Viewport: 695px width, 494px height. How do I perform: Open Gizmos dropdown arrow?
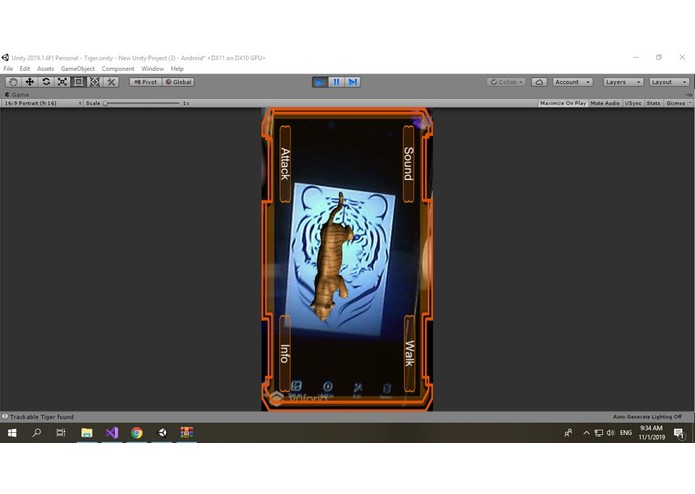pos(690,103)
